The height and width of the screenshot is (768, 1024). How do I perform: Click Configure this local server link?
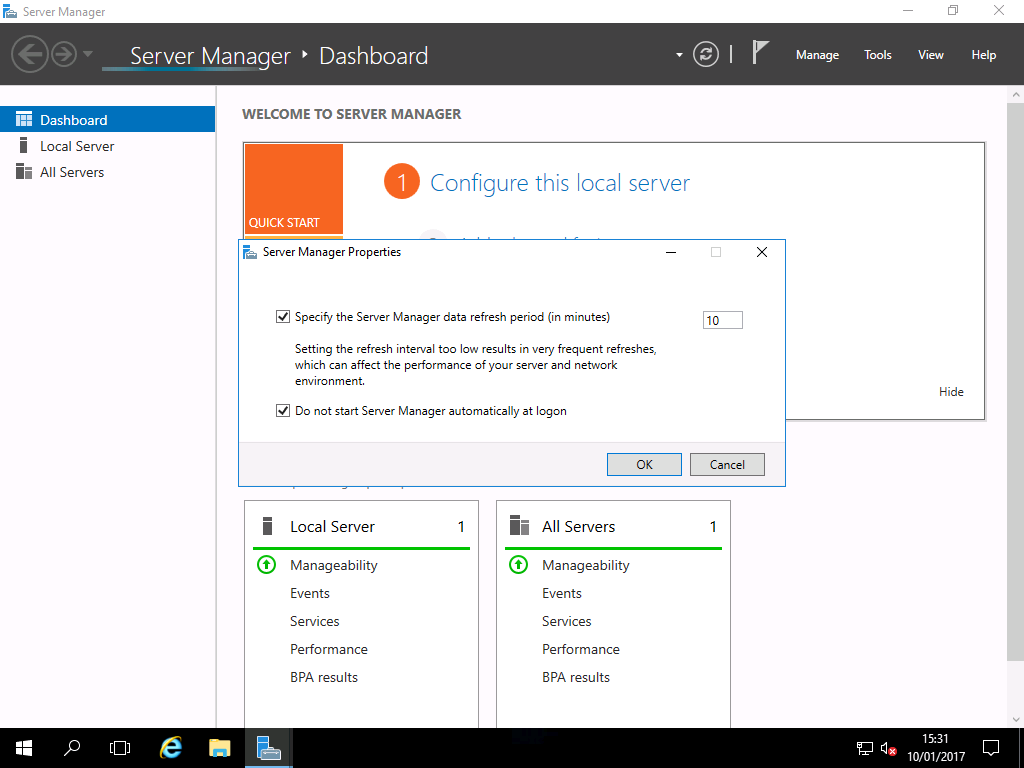560,183
